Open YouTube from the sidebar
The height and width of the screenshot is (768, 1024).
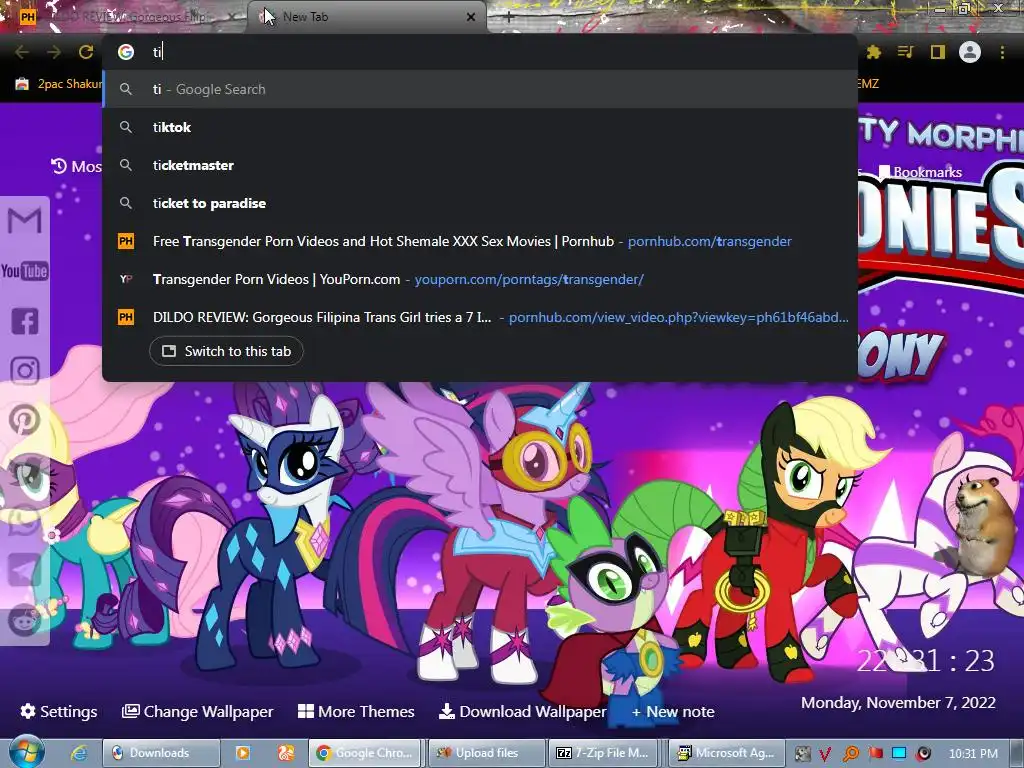click(25, 271)
